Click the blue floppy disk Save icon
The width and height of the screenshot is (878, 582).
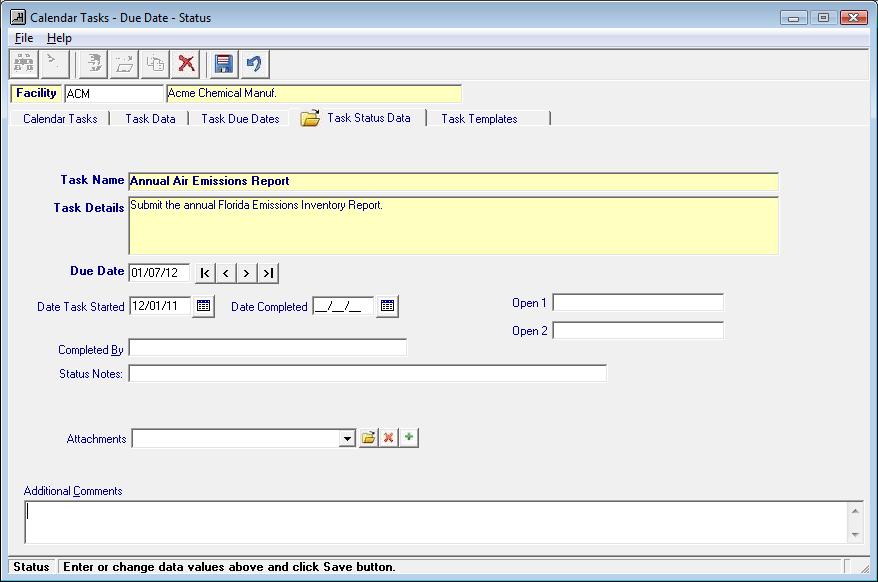(x=223, y=64)
